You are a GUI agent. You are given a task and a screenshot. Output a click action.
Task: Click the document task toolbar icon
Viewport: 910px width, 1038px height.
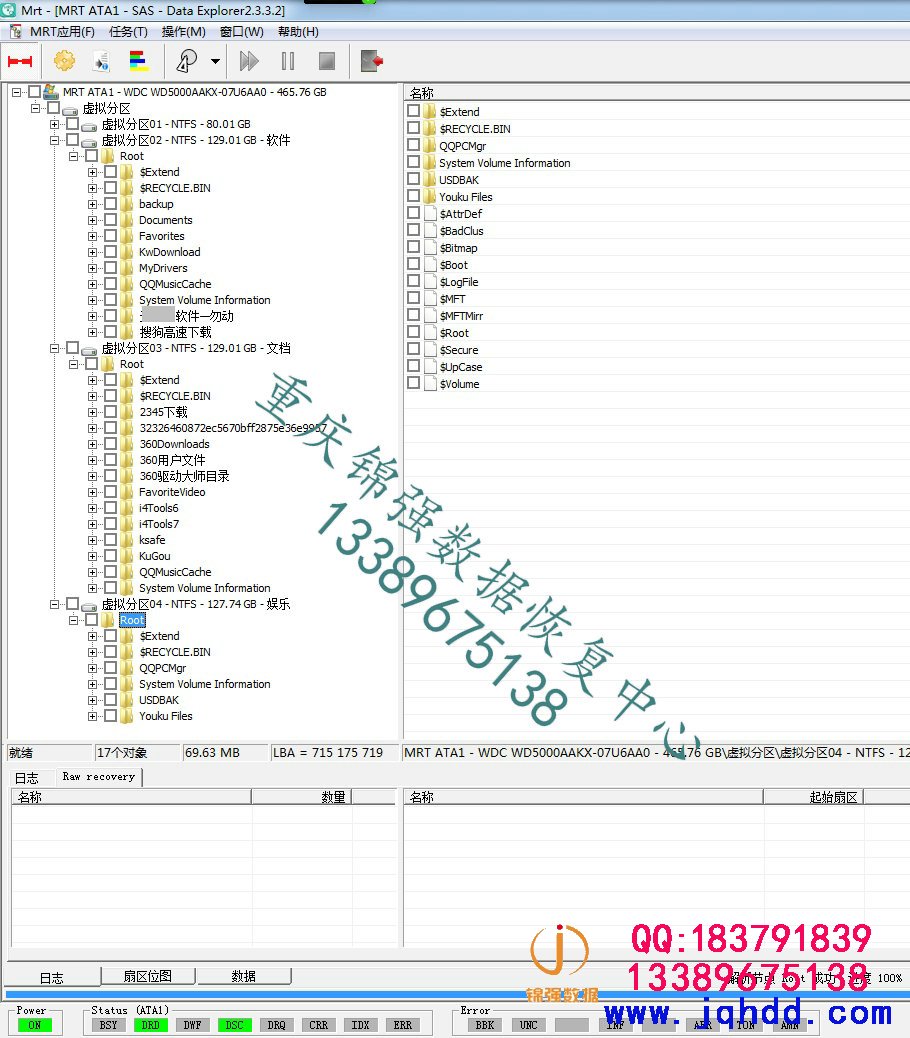(101, 62)
